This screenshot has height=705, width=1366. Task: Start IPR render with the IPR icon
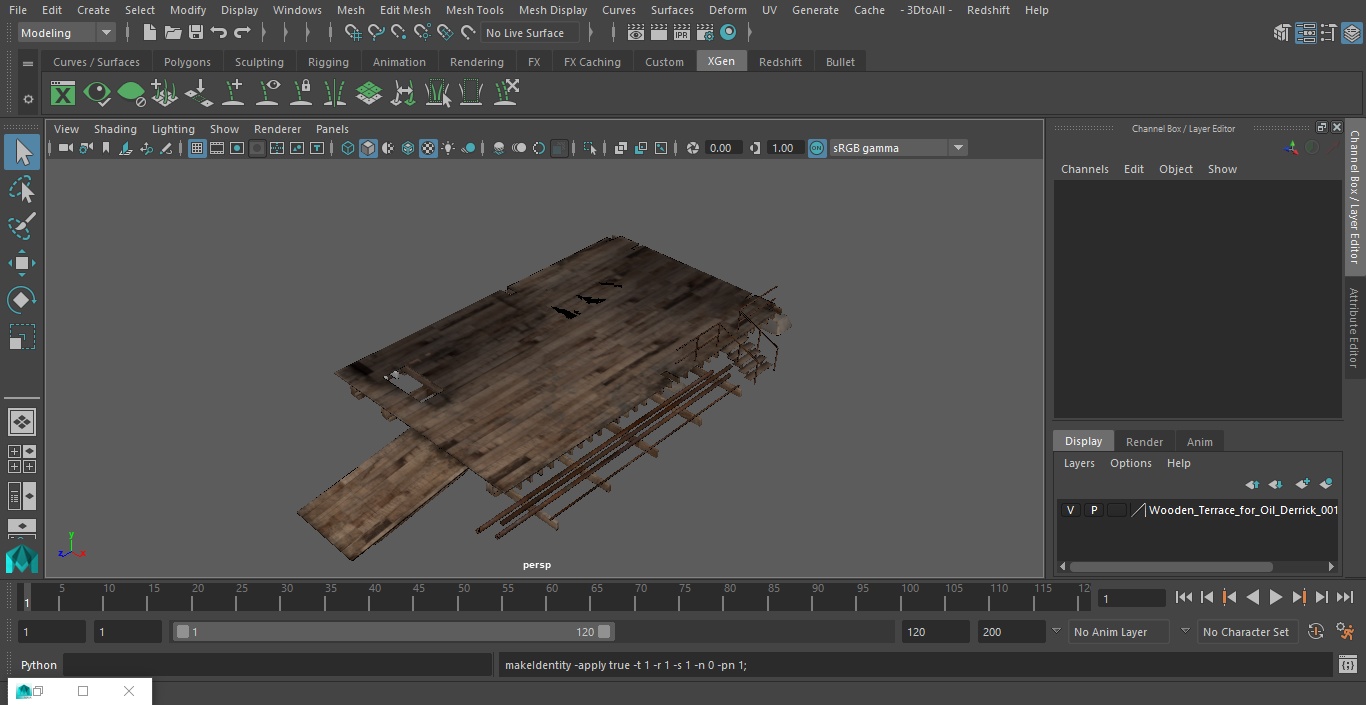682,33
